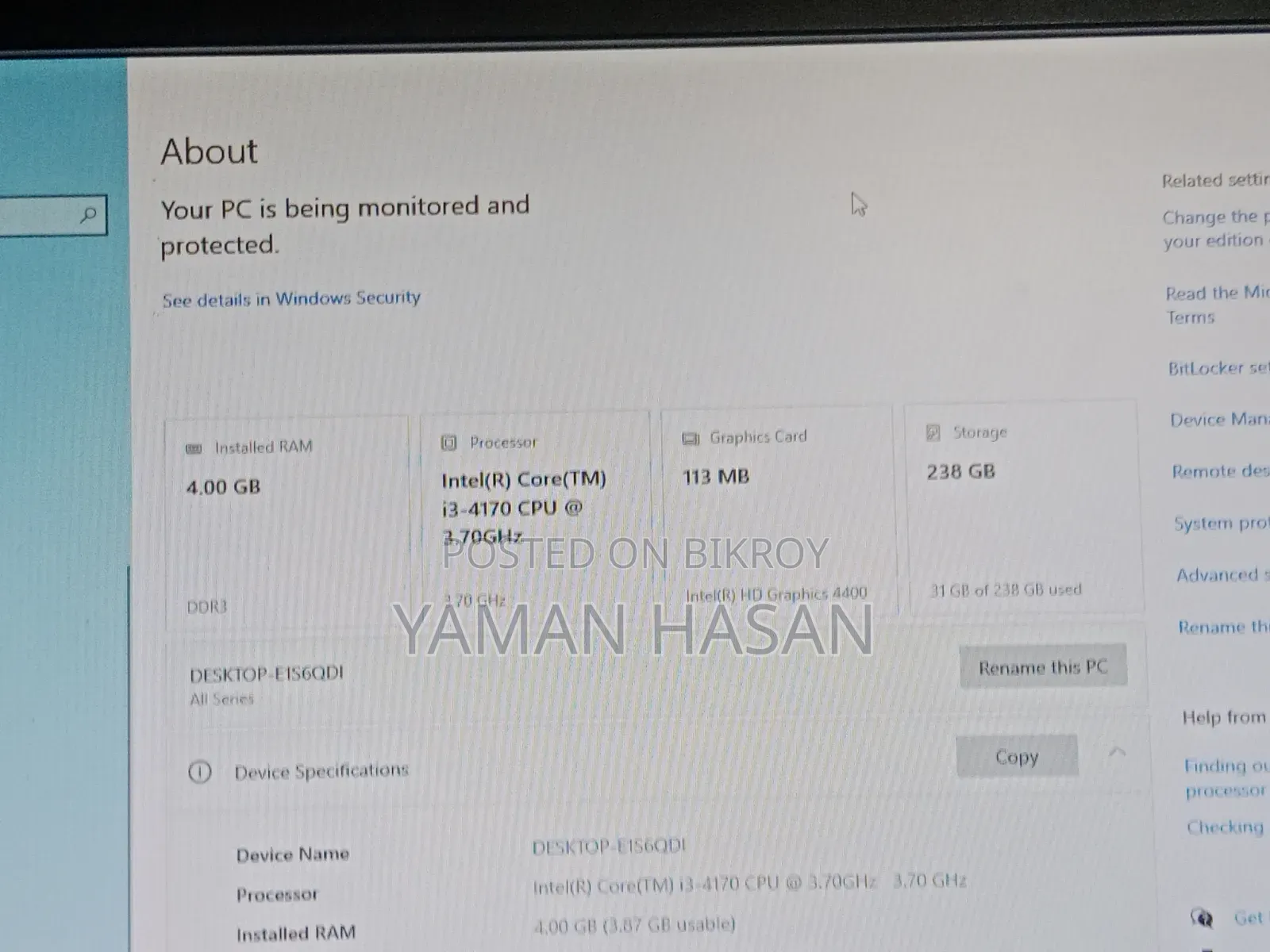Image resolution: width=1270 pixels, height=952 pixels.
Task: Click the search magnifier icon in the sidebar
Action: (89, 214)
